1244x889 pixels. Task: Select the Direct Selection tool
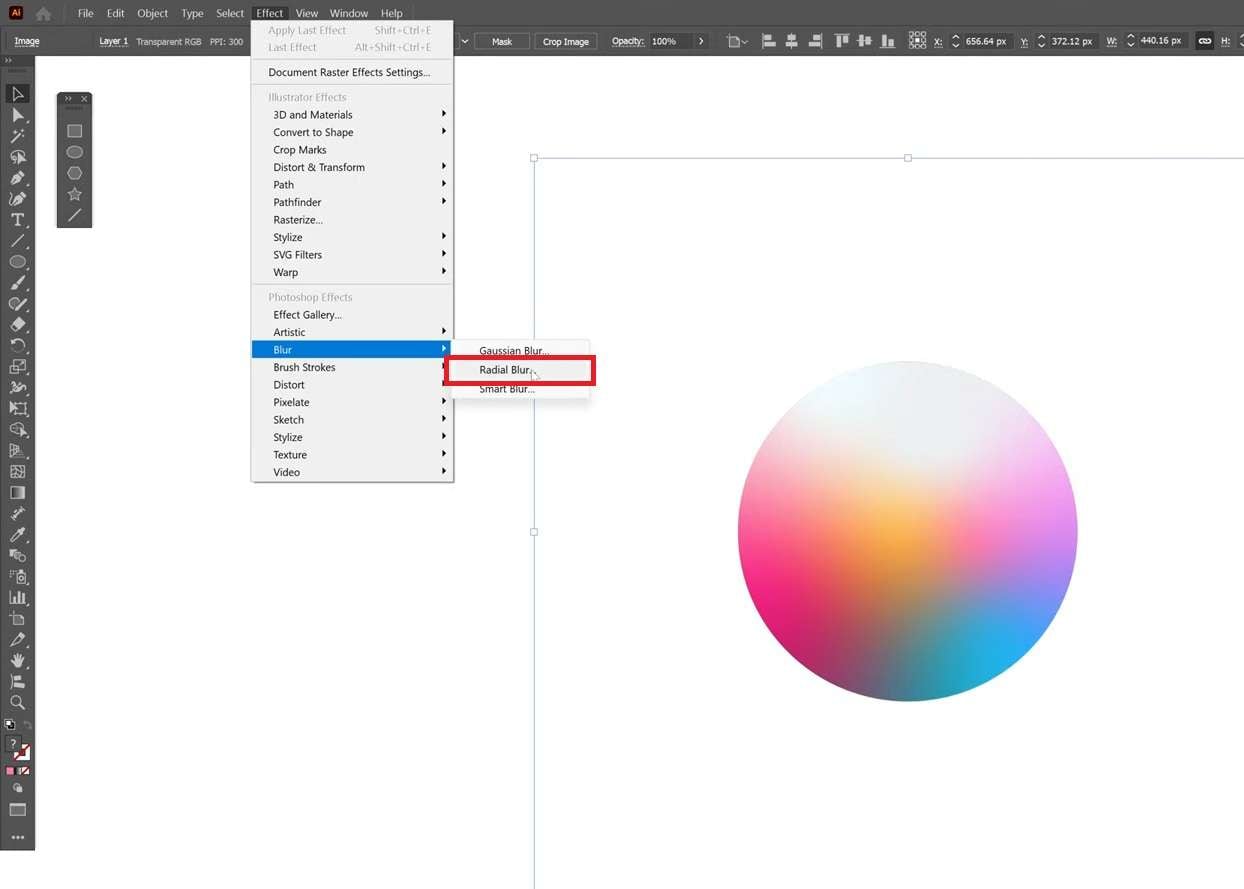coord(17,115)
